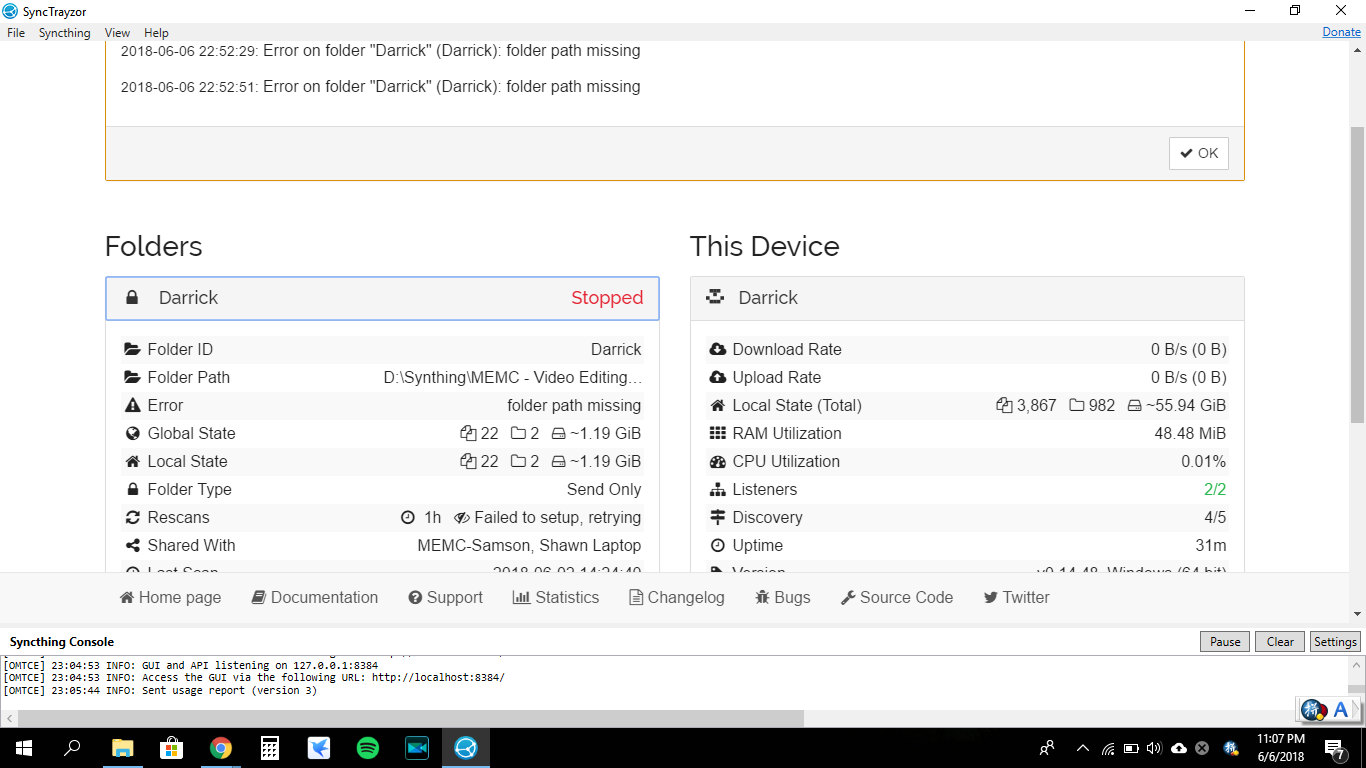Click the console horizontal scrollbar thumb
Image resolution: width=1366 pixels, height=768 pixels.
click(x=410, y=718)
